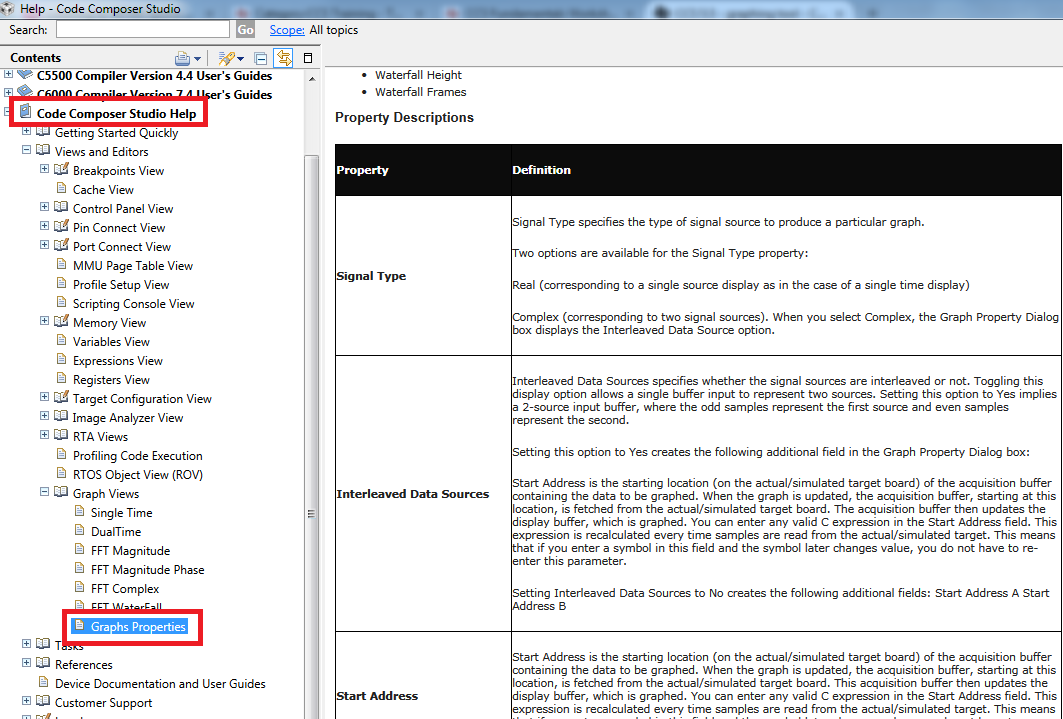This screenshot has height=719, width=1063.
Task: Click the book icon beside Port Connect View
Action: click(61, 245)
